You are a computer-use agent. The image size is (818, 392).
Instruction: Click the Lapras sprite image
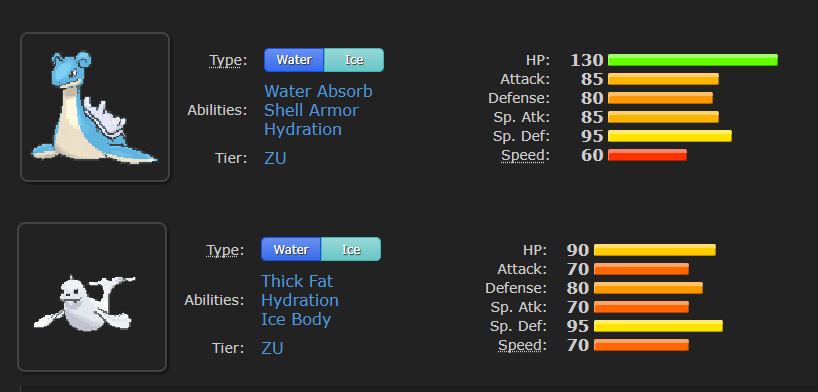94,107
